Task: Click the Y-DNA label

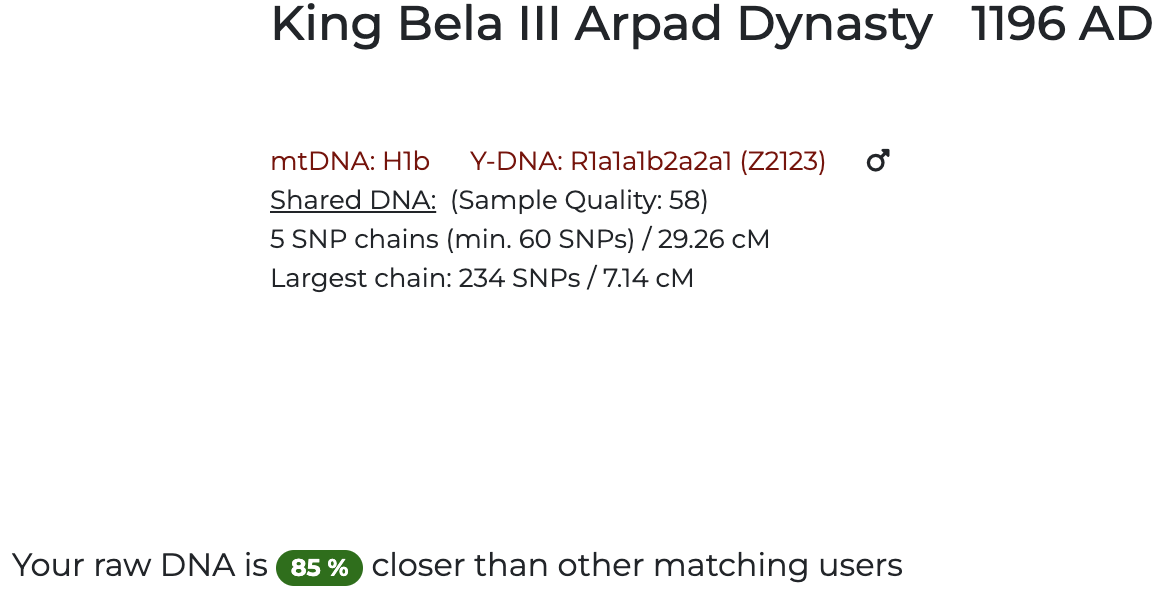Action: click(516, 161)
